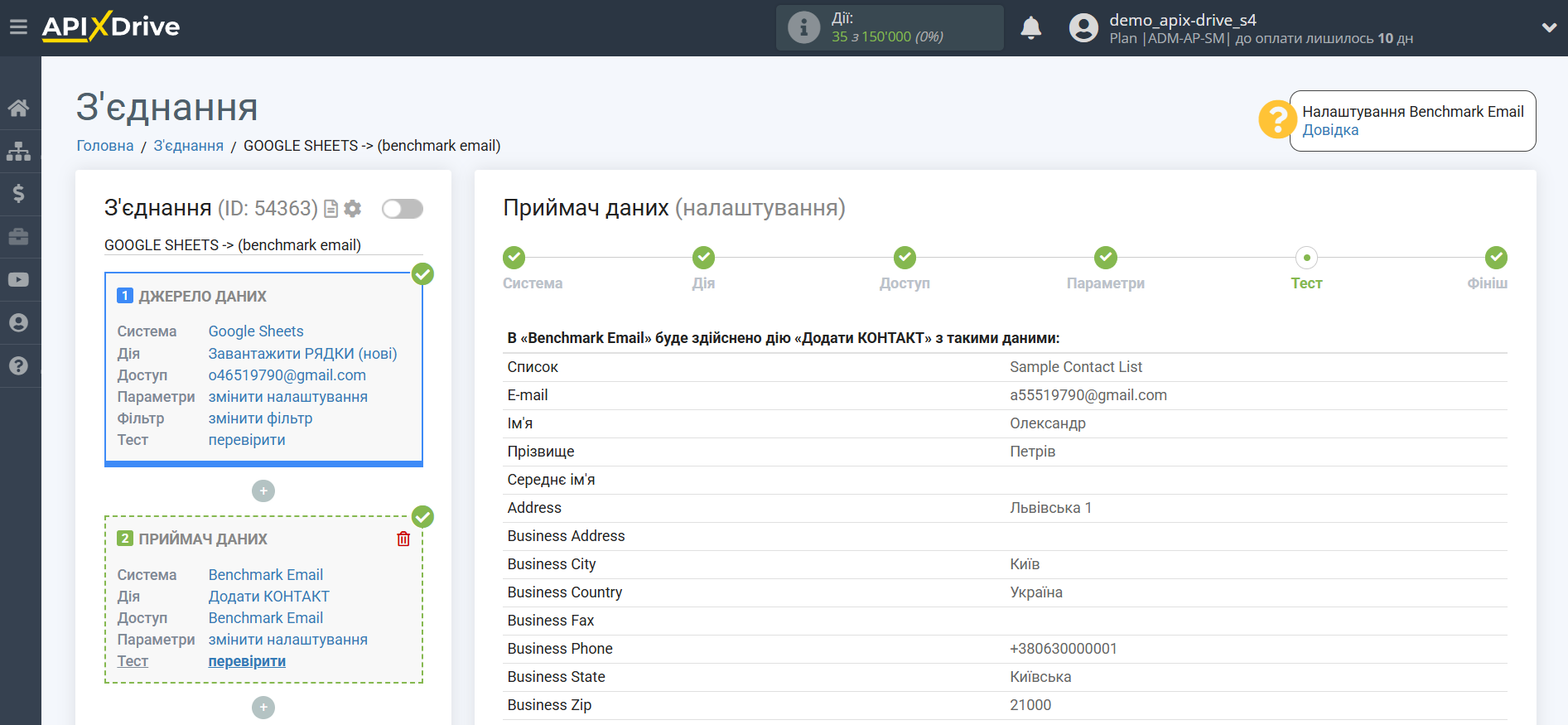Click Benchmark Email system link
This screenshot has width=1568, height=725.
pos(265,575)
